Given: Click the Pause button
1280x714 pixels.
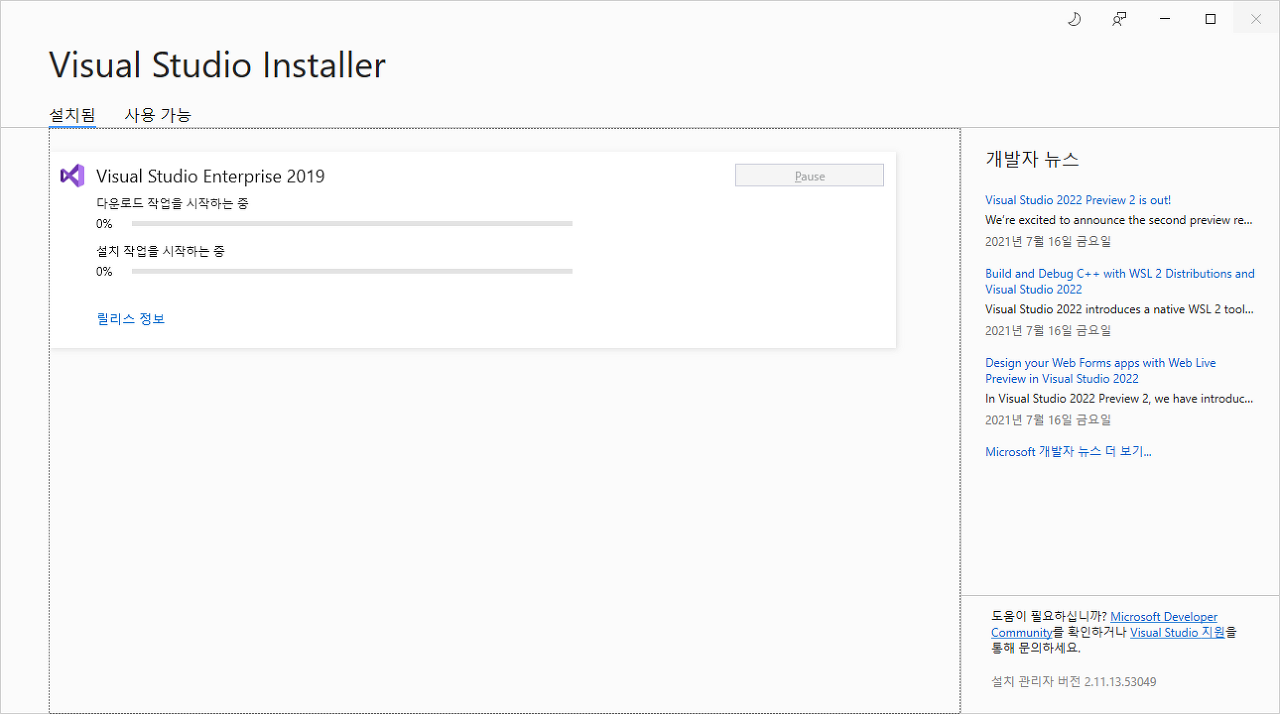Looking at the screenshot, I should (x=809, y=176).
